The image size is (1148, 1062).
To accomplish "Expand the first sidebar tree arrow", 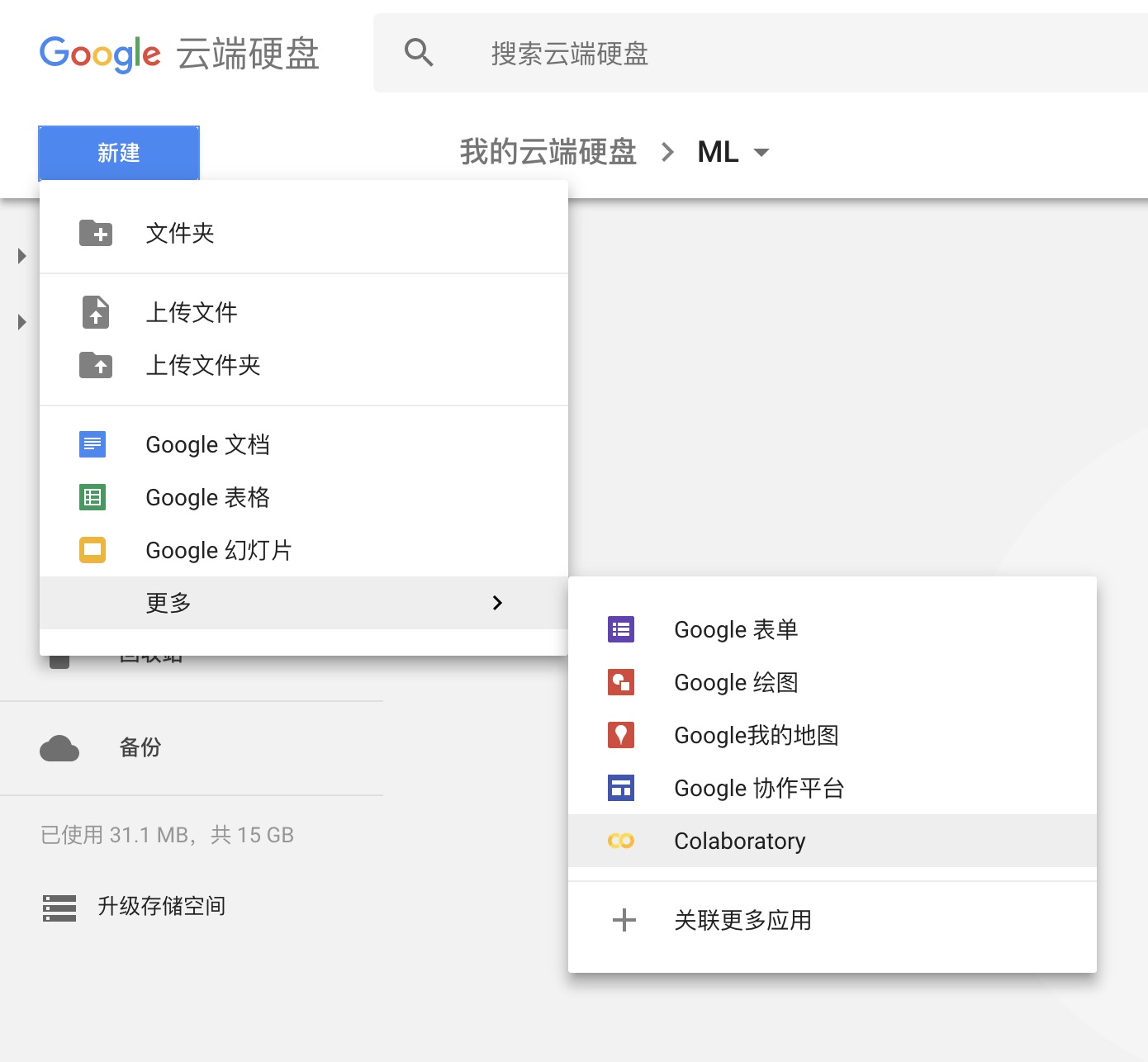I will (x=22, y=256).
